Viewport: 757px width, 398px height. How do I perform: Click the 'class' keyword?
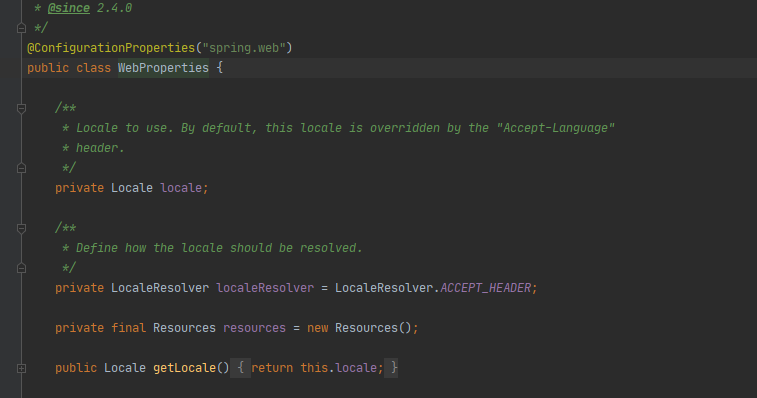pyautogui.click(x=94, y=68)
